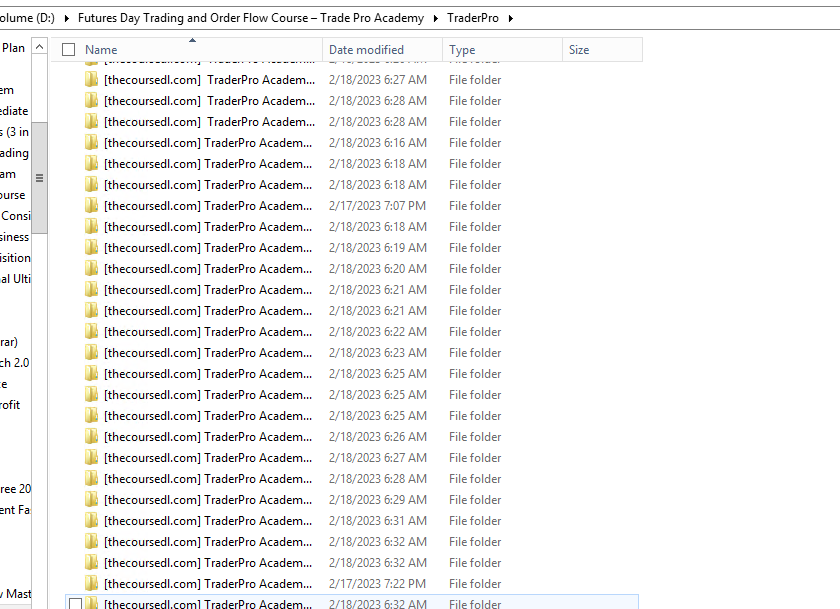Click the date "2/18/2023 6:20 AM"
Screen dimensions: 840x609
pyautogui.click(x=378, y=268)
